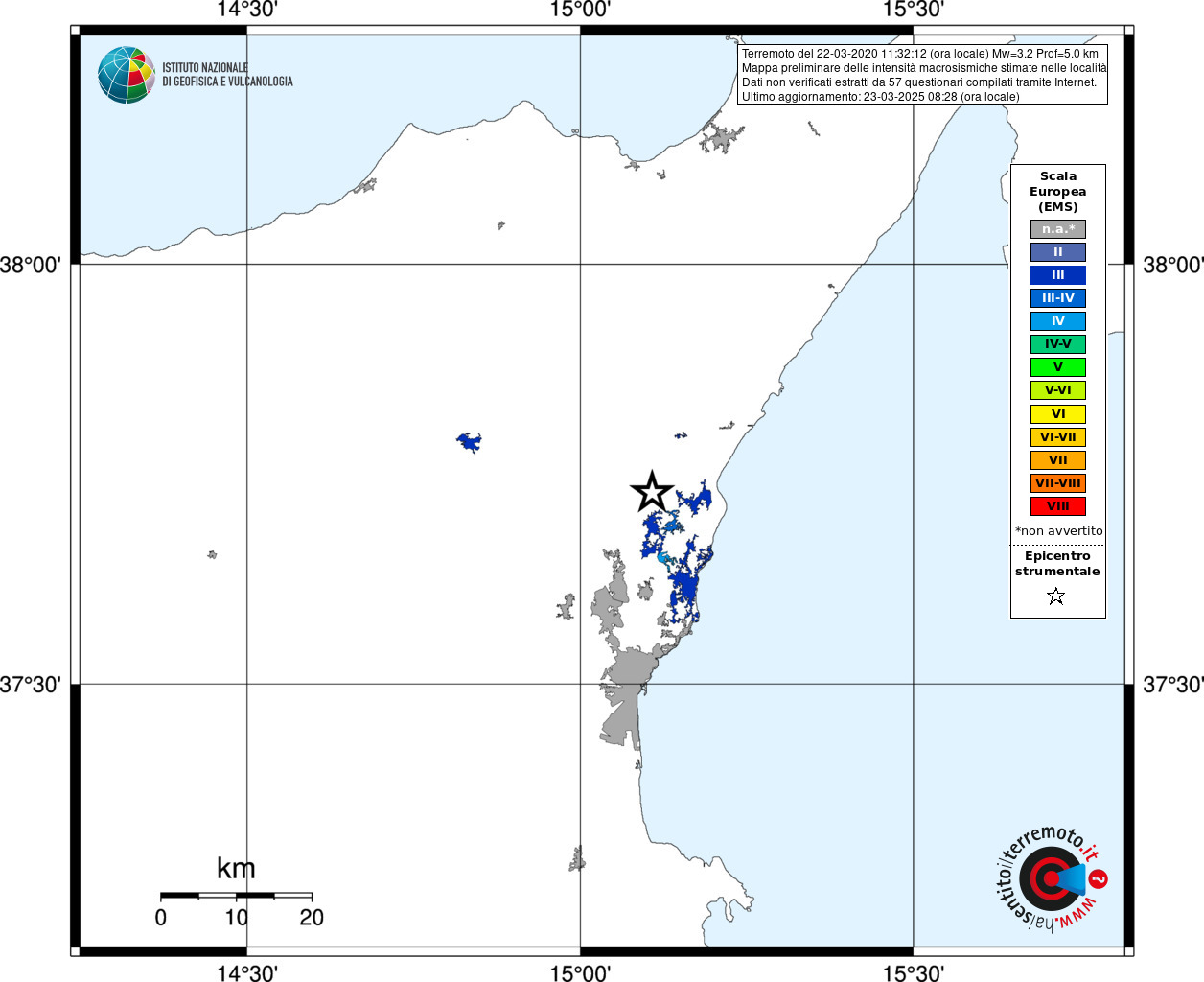Screen dimensions: 1204x982
Task: Click the 'Ultimo aggiornamento: 23-03-2025' line
Action: coord(881,97)
